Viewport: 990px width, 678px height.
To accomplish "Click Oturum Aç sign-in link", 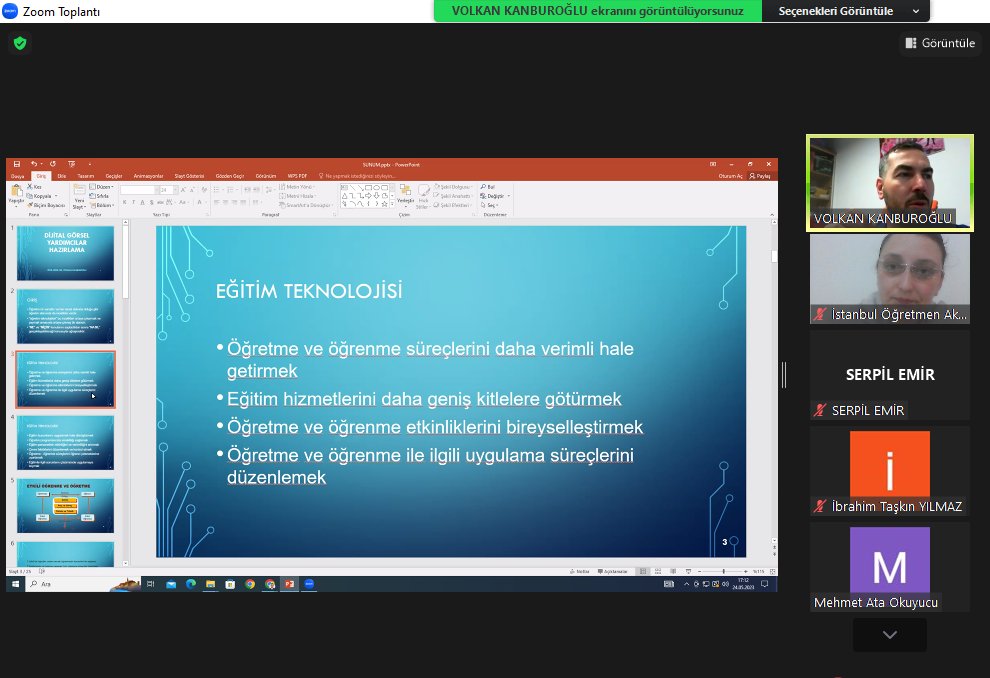I will click(731, 176).
